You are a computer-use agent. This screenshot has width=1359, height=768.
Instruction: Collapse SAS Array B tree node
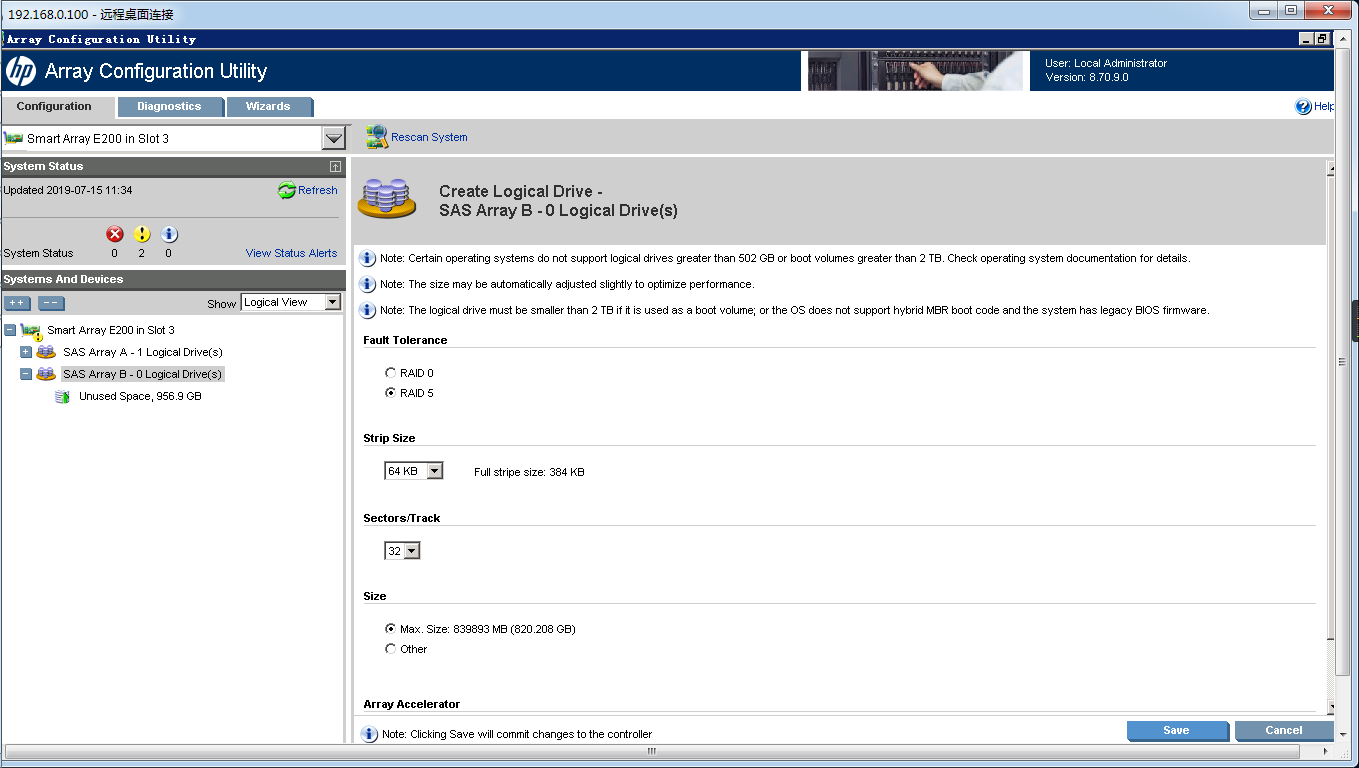coord(26,374)
